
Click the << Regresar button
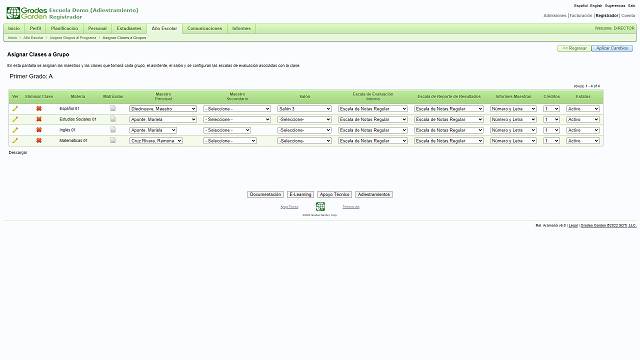pos(574,48)
